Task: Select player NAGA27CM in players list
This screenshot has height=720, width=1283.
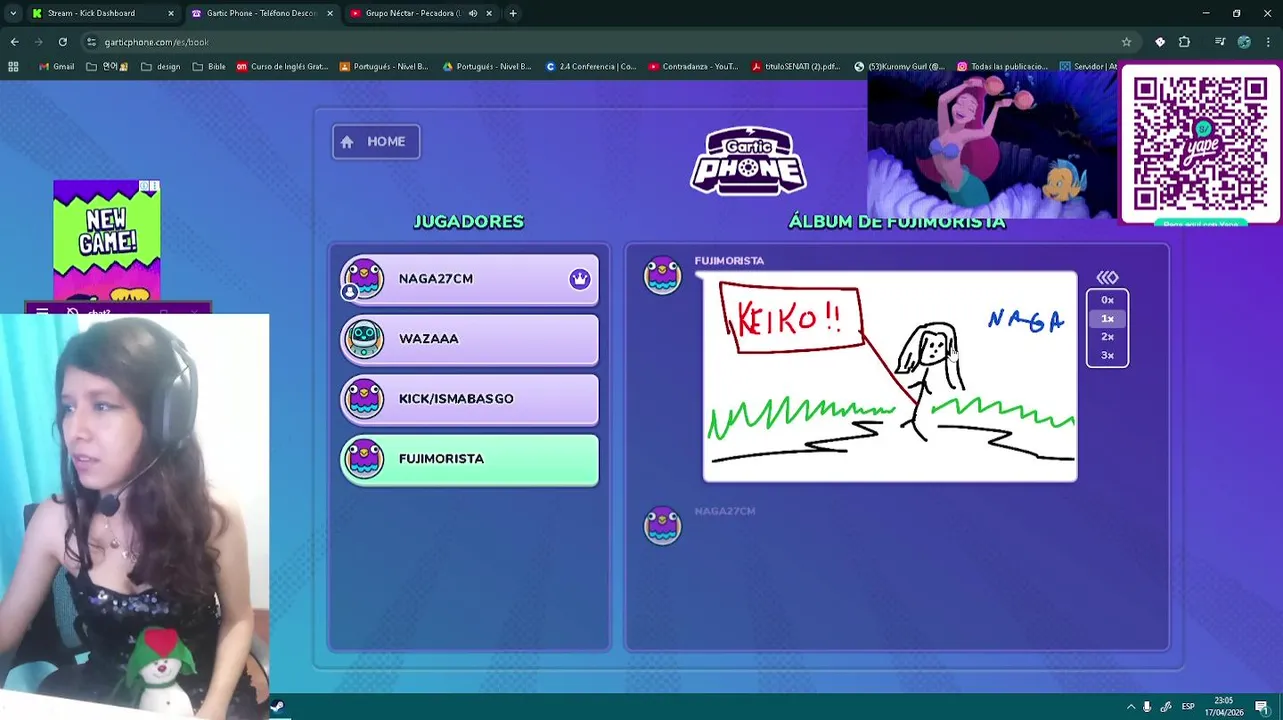Action: [x=469, y=279]
